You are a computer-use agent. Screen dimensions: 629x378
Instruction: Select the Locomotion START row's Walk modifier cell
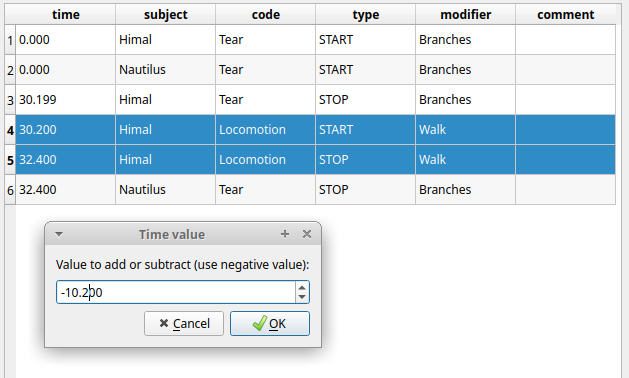coord(465,130)
